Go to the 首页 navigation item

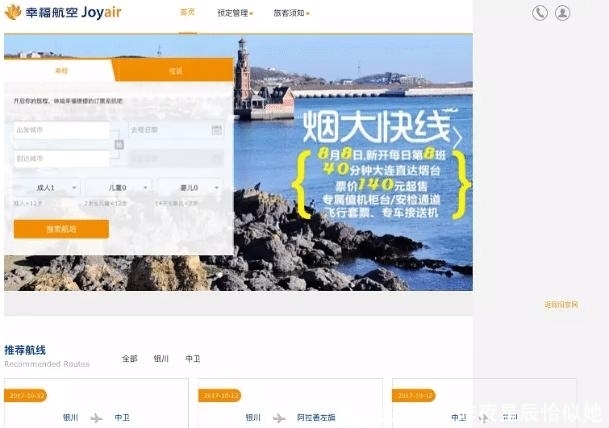pyautogui.click(x=188, y=12)
